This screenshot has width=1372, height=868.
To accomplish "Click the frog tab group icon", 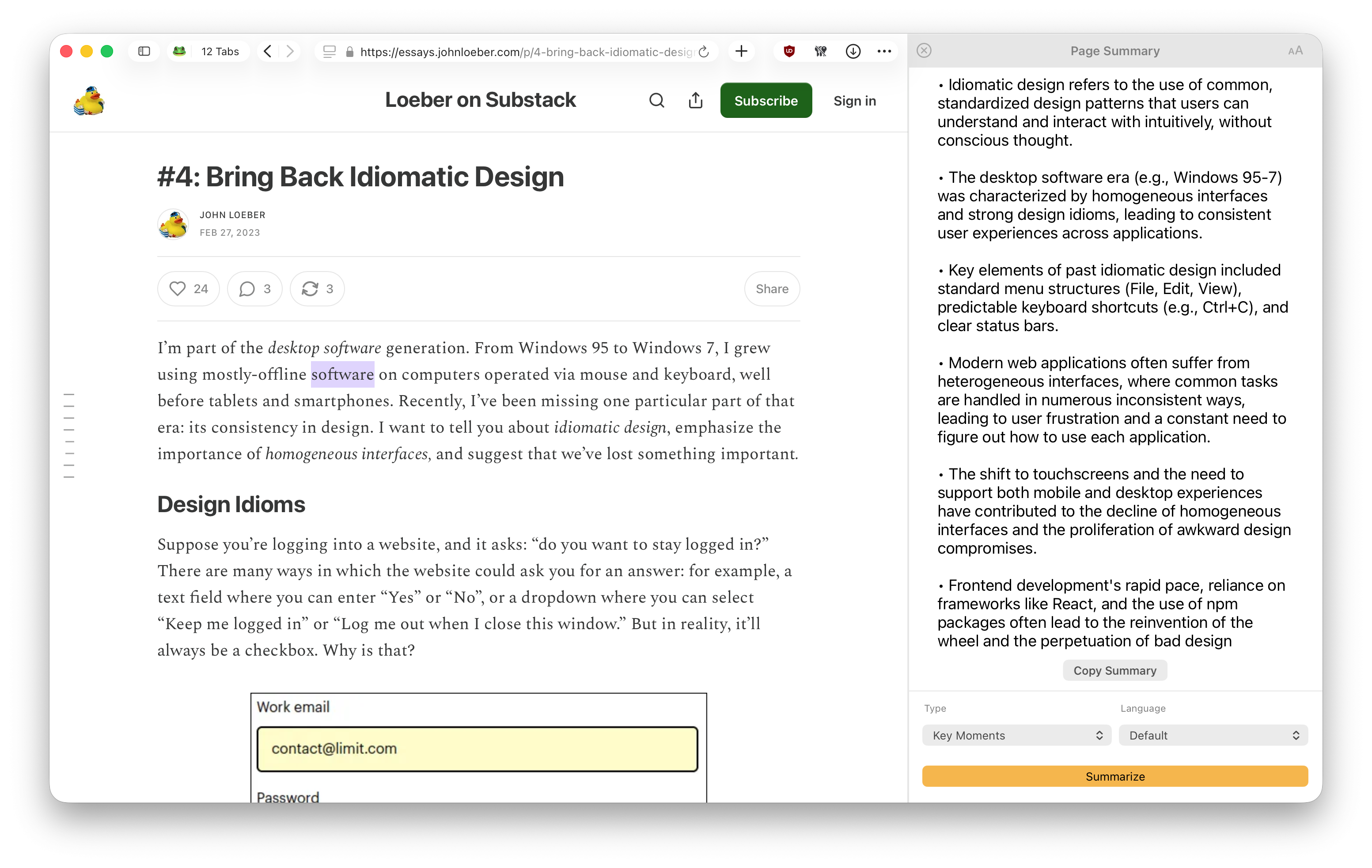I will [179, 51].
